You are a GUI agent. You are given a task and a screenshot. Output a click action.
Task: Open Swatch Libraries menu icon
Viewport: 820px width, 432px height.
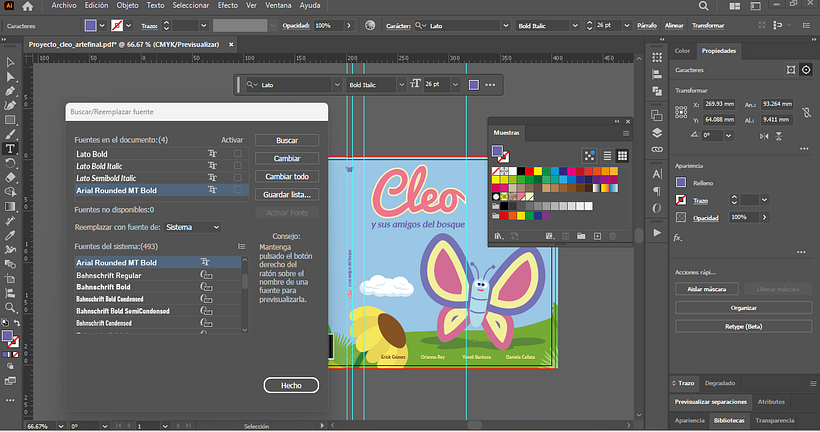pyautogui.click(x=498, y=236)
